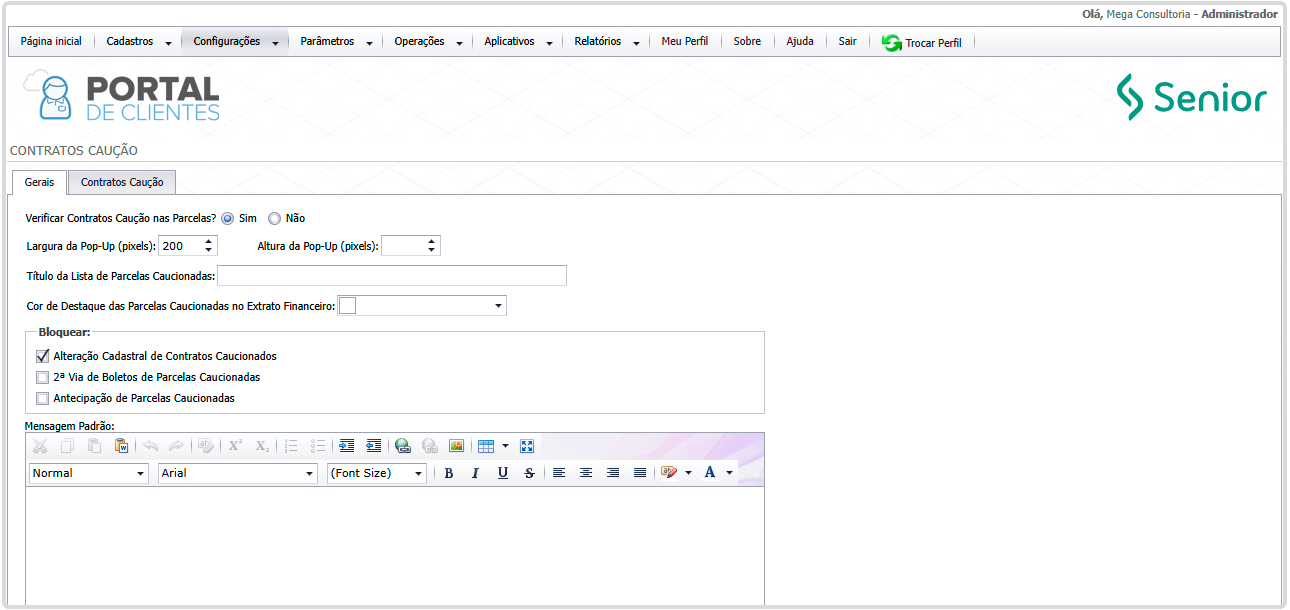
Task: Click the background color highlighter icon
Action: tap(669, 473)
